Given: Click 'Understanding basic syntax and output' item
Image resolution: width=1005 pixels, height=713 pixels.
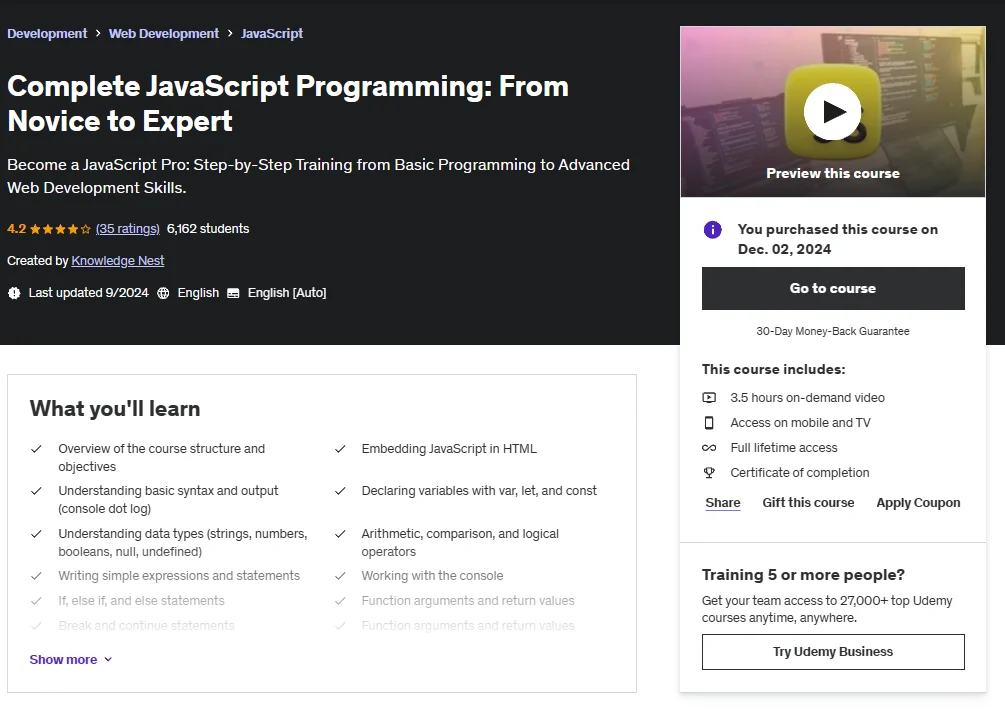Looking at the screenshot, I should point(168,499).
